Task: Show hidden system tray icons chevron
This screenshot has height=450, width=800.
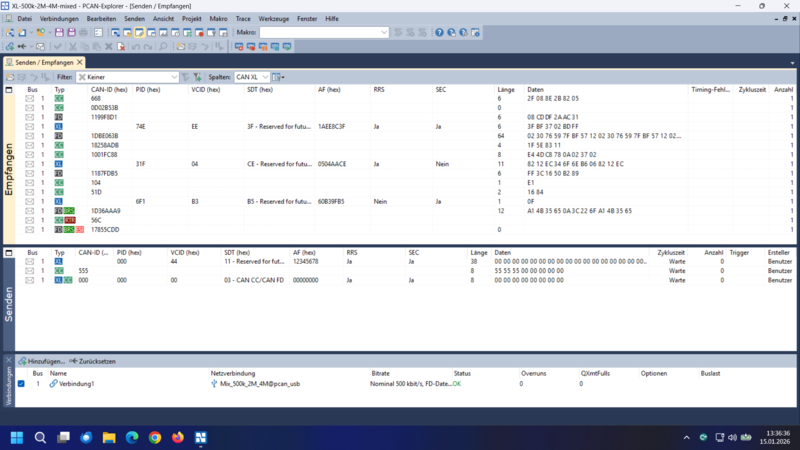Action: click(x=686, y=437)
